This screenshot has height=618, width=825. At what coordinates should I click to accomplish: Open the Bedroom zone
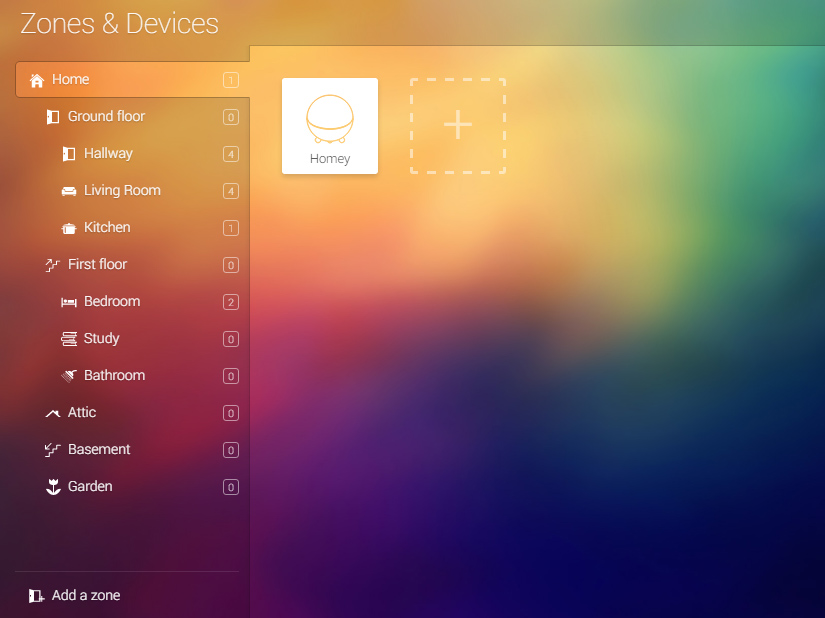(133, 301)
